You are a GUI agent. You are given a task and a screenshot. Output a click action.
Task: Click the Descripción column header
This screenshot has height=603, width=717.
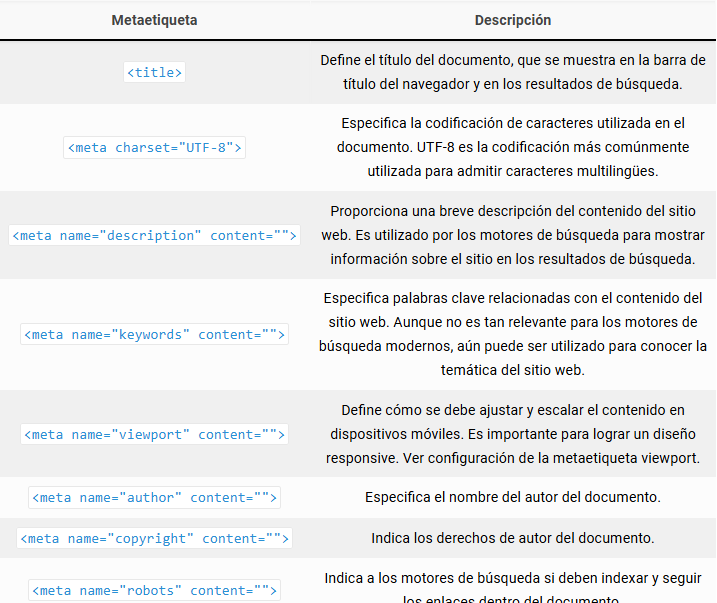[512, 20]
